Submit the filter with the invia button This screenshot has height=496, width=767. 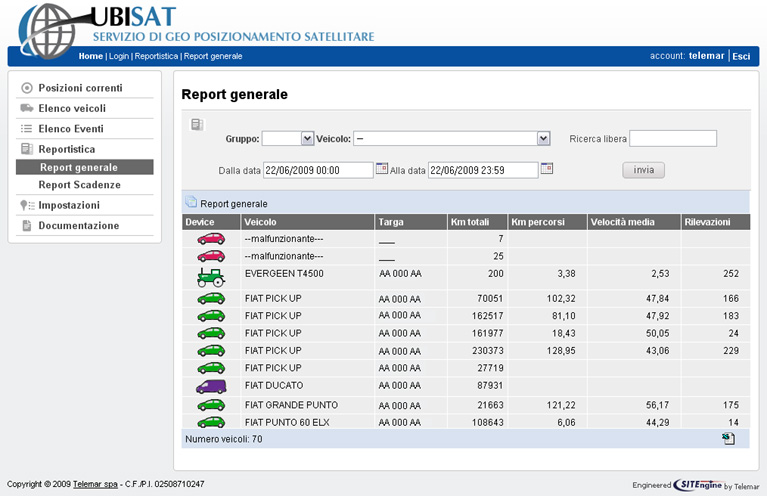click(643, 170)
